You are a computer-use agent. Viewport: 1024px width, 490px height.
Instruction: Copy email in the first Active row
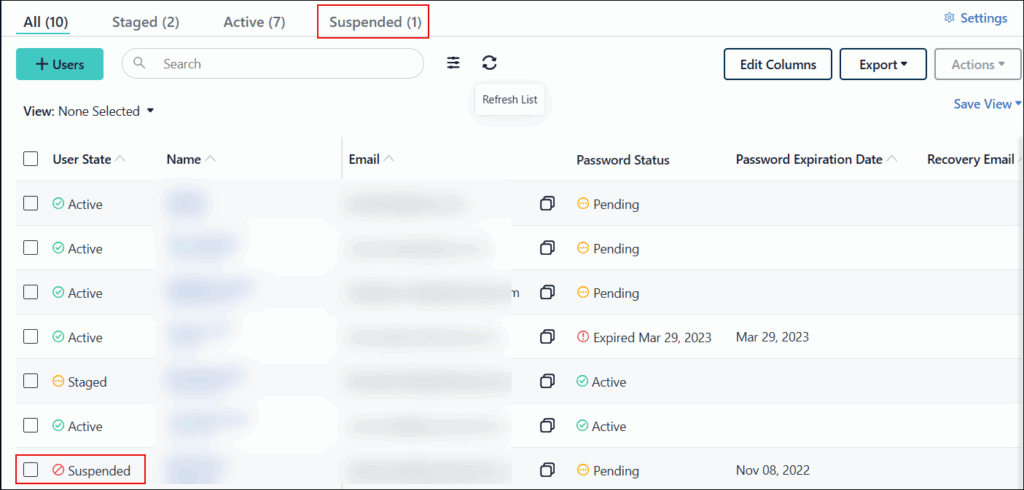pos(547,204)
